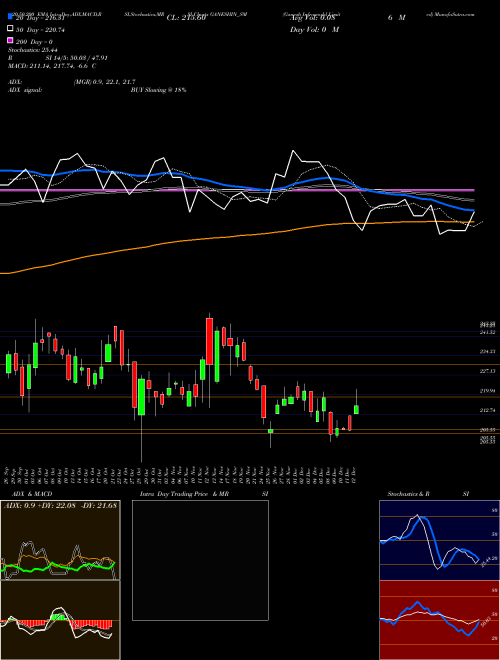The image size is (500, 660).
Task: Open the ADX indicator mini chart
Action: point(60,540)
